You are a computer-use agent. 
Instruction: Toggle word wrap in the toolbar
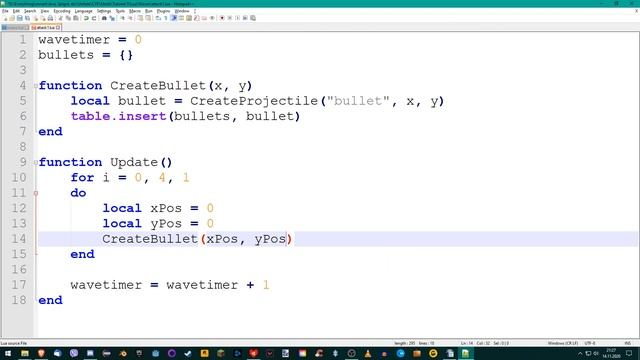pyautogui.click(x=158, y=18)
